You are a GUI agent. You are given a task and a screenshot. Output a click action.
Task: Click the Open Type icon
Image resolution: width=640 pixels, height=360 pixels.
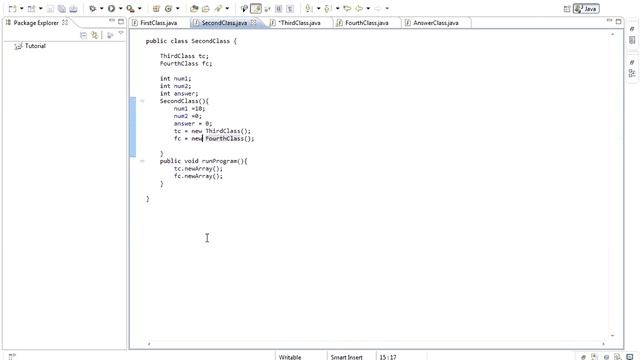click(x=194, y=9)
